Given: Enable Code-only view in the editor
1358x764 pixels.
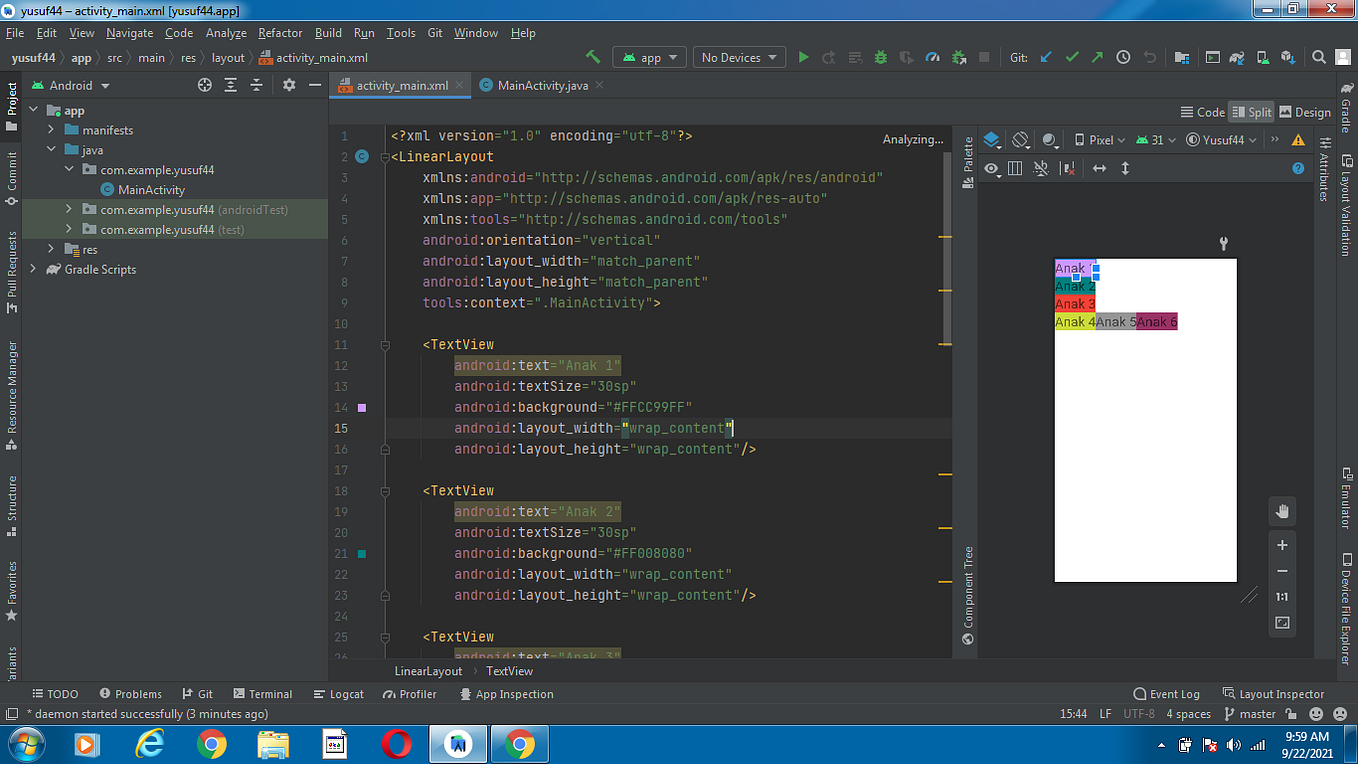Looking at the screenshot, I should [1202, 112].
